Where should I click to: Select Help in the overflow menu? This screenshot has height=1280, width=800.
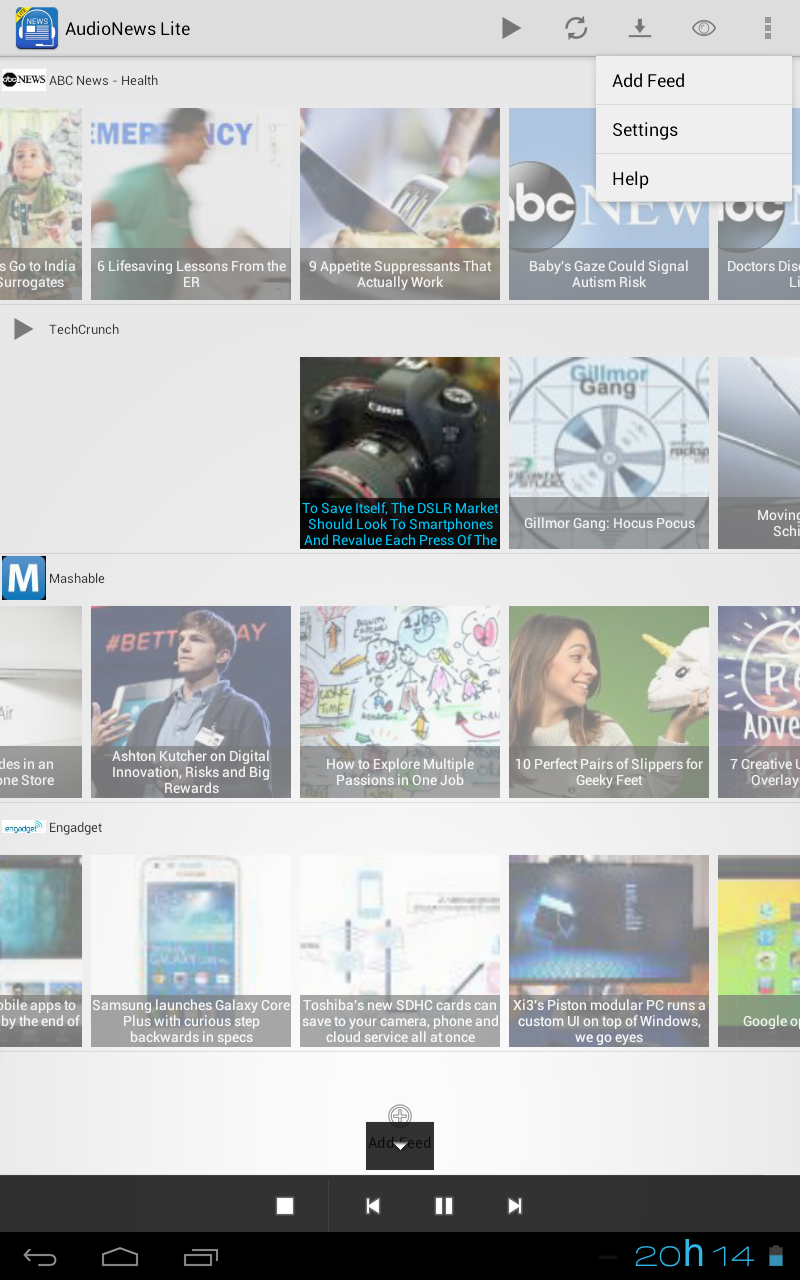tap(694, 179)
